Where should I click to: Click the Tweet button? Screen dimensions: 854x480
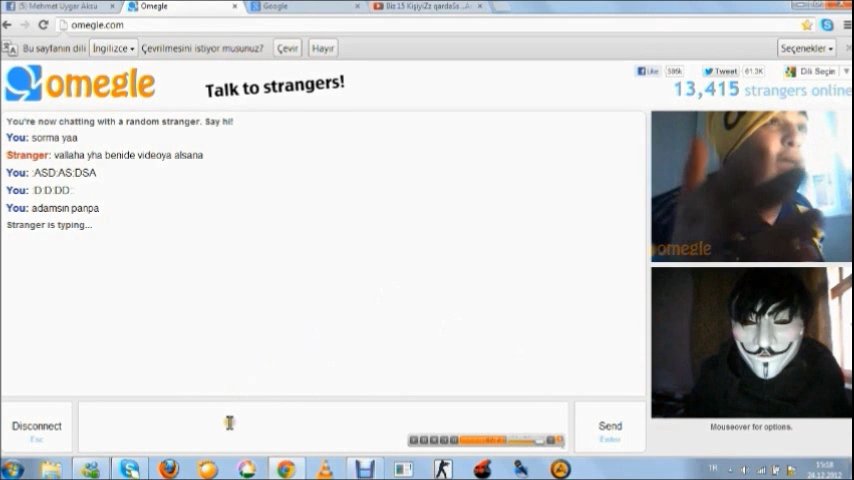(x=720, y=71)
